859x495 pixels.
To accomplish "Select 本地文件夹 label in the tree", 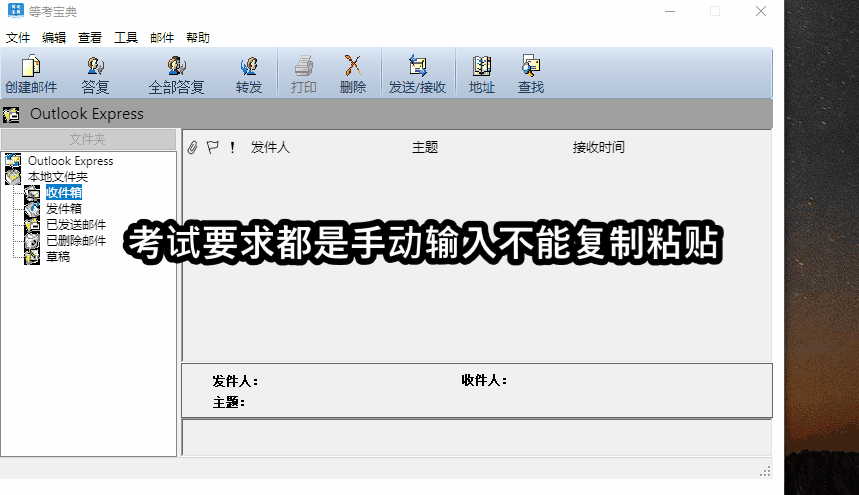I will 58,177.
